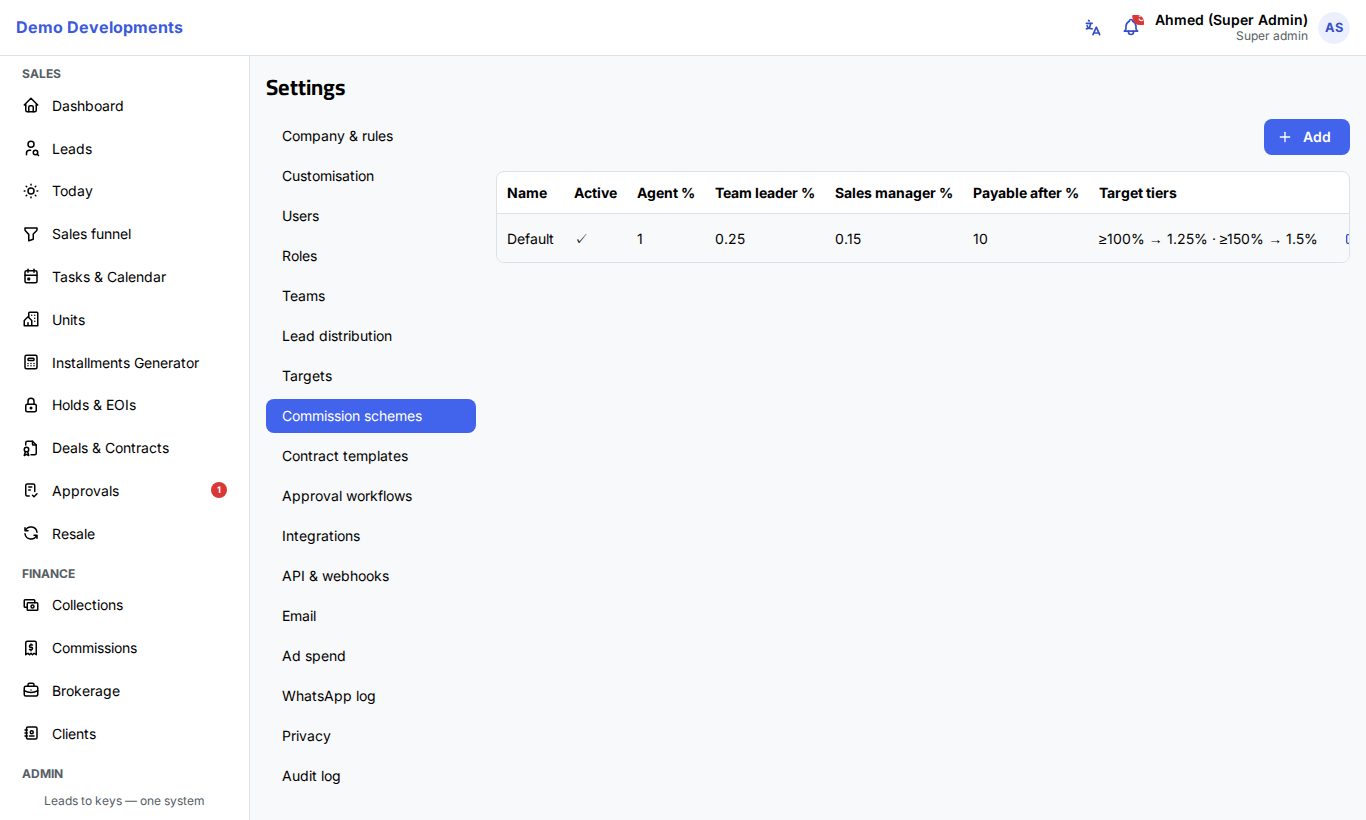Screen dimensions: 1366x820
Task: Open Holds & EOIs lock icon
Action: click(x=31, y=405)
